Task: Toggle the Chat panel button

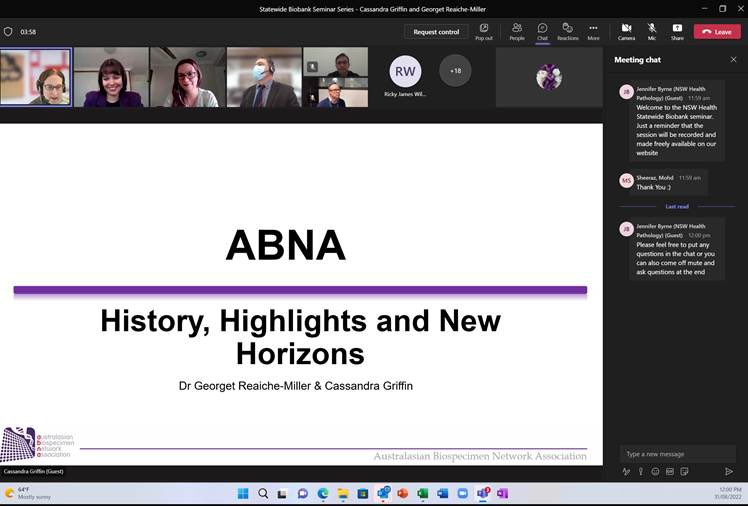Action: tap(542, 31)
